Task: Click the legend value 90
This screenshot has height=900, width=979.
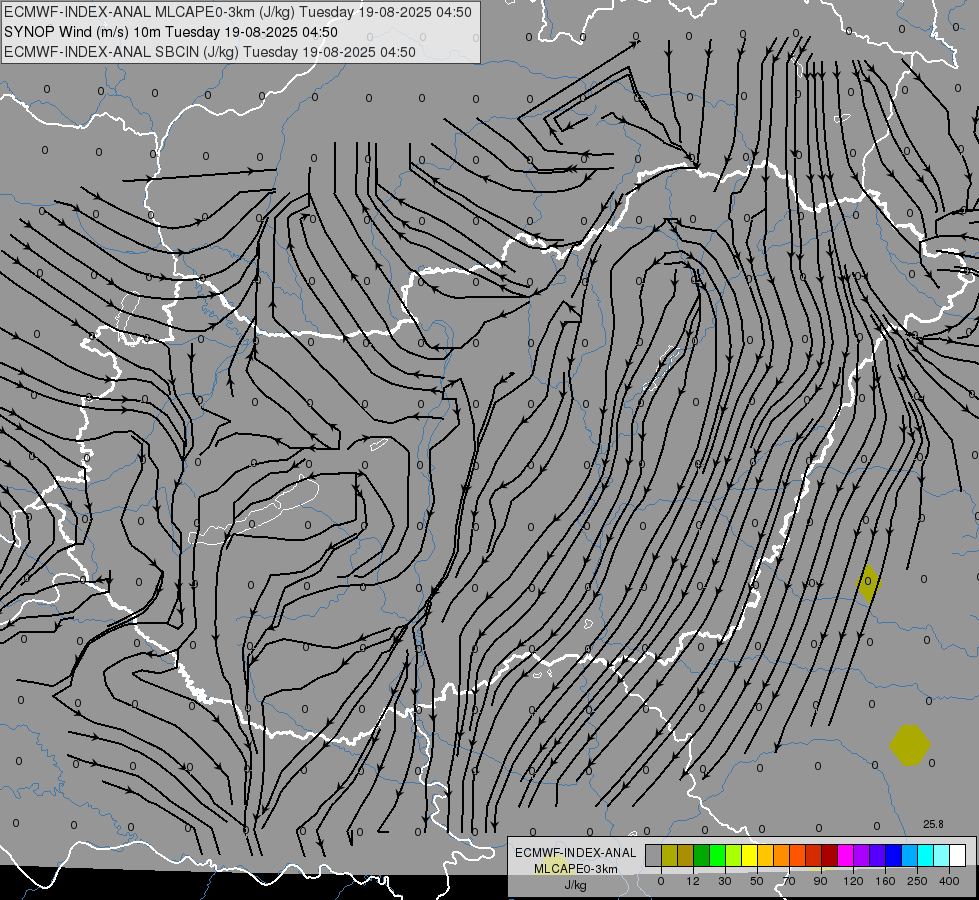Action: (820, 881)
